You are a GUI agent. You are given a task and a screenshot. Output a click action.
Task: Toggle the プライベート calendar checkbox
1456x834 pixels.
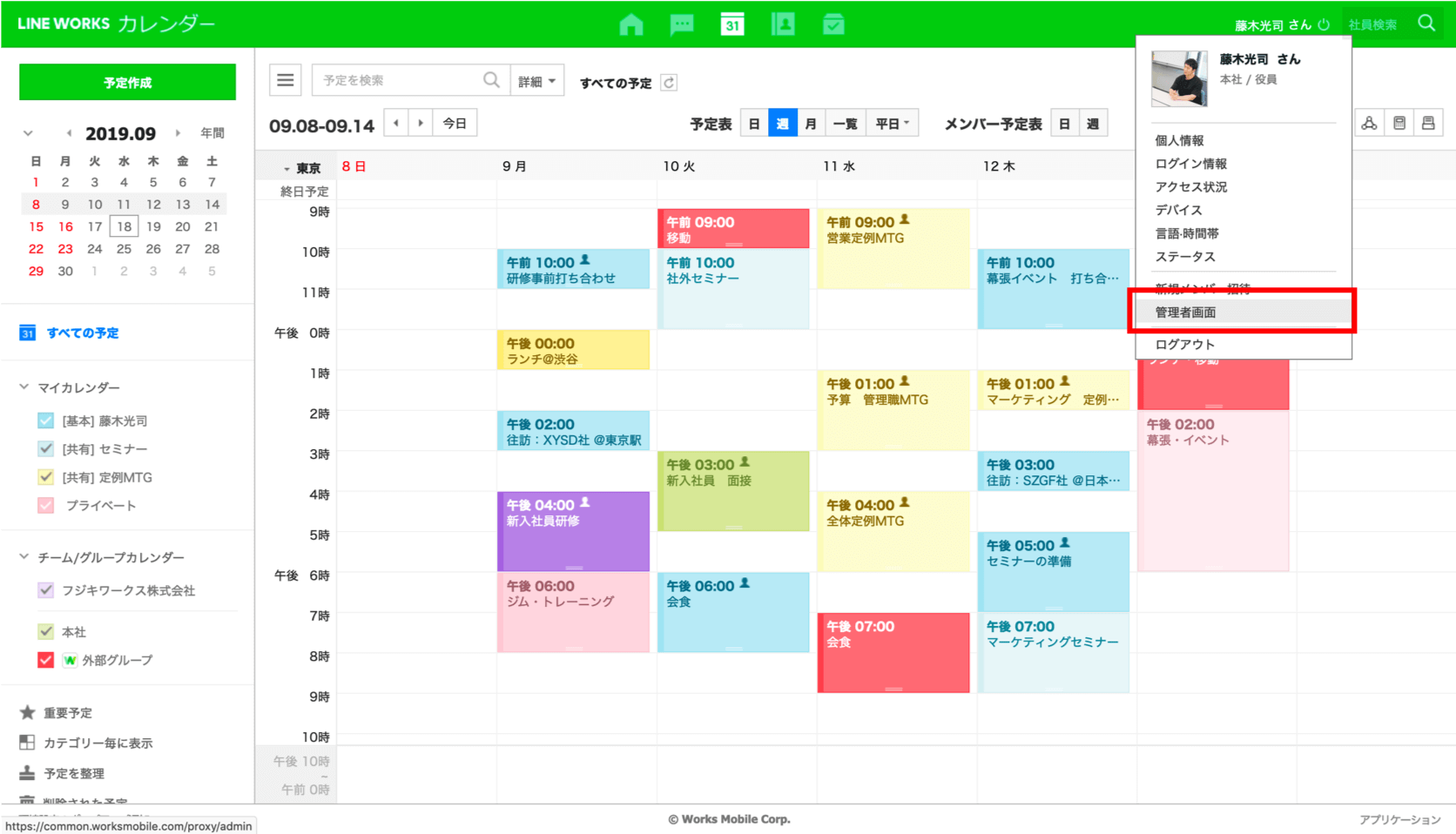tap(46, 505)
